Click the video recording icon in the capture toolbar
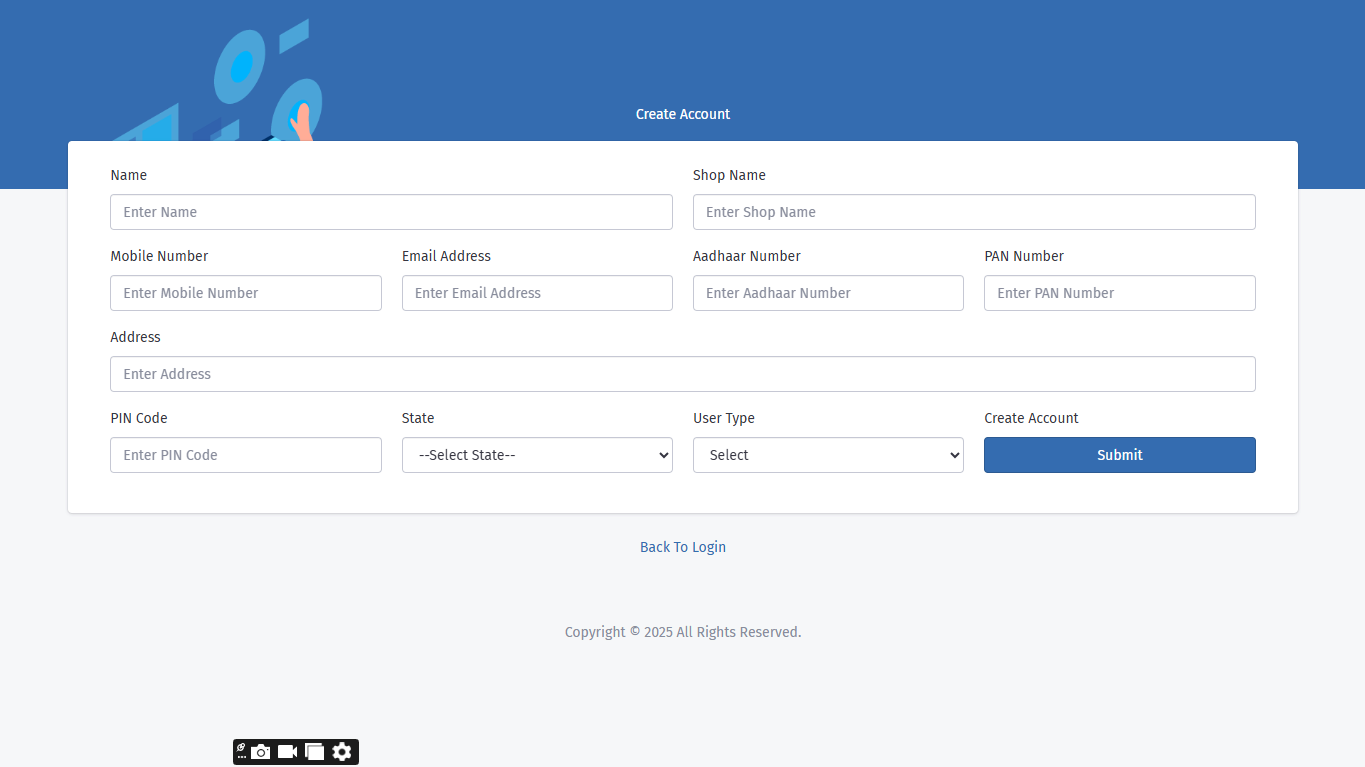The image size is (1365, 767). tap(288, 752)
